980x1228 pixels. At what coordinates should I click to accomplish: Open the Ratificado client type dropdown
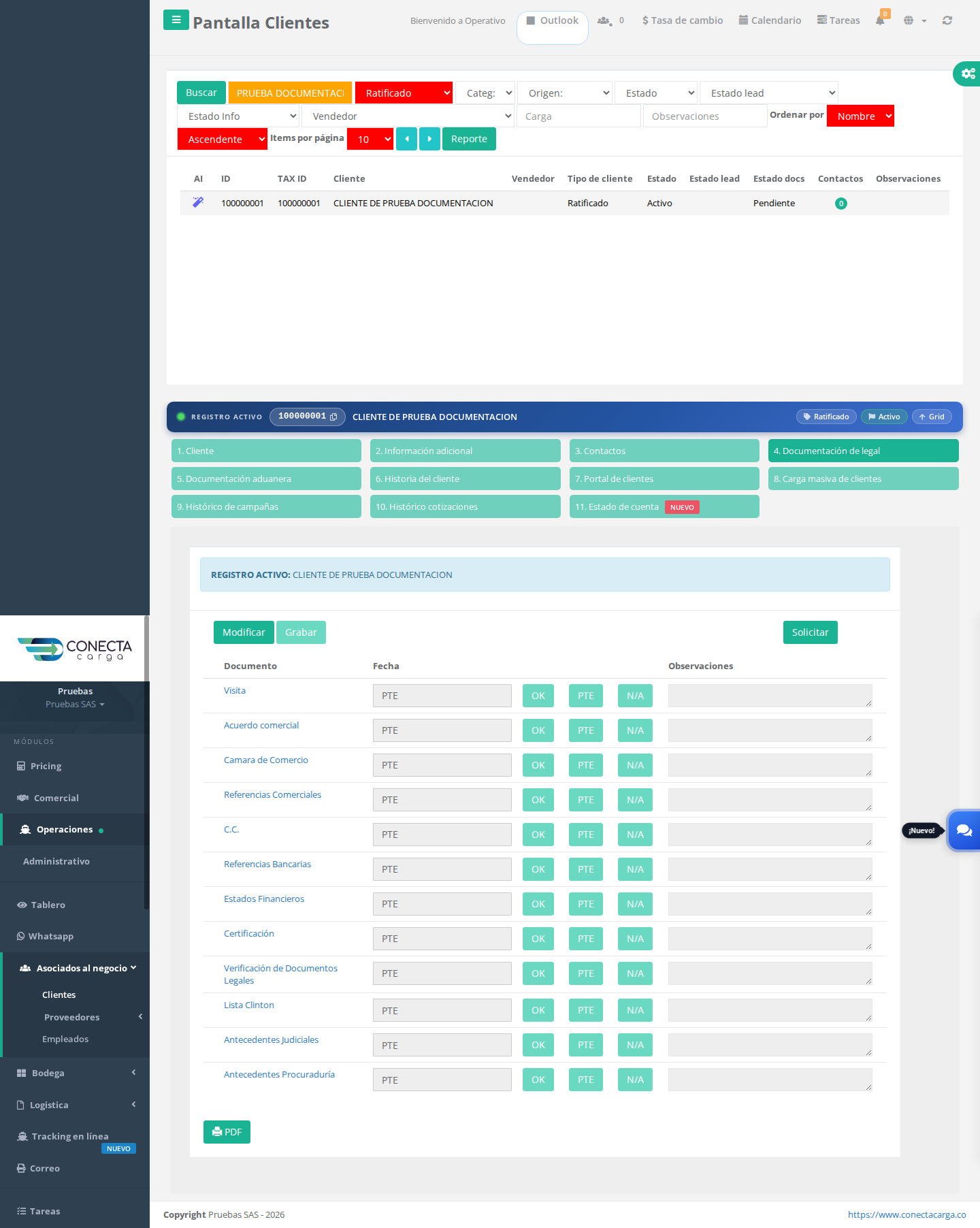coord(404,93)
